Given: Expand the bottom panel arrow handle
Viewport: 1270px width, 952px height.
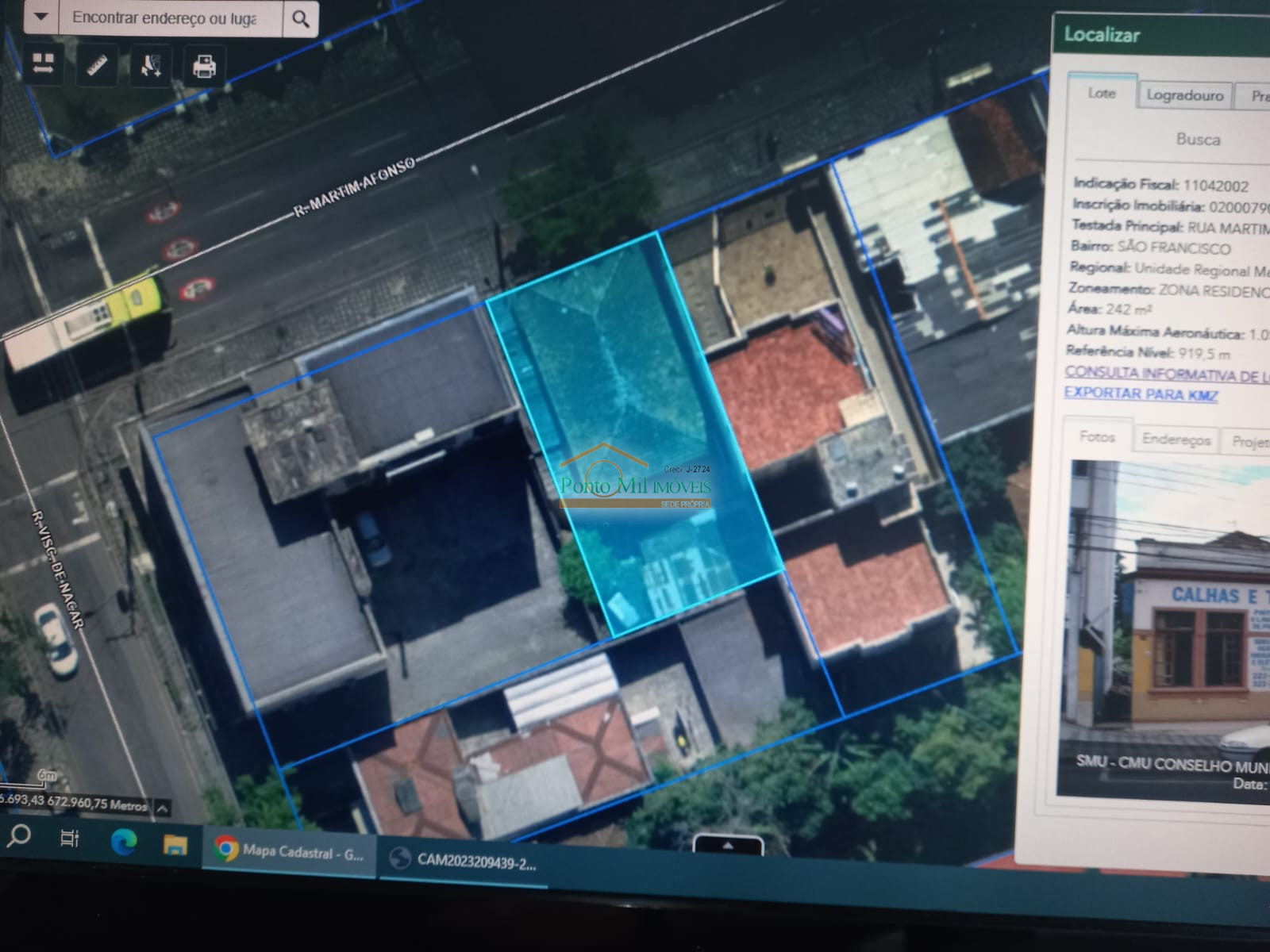Looking at the screenshot, I should (728, 846).
